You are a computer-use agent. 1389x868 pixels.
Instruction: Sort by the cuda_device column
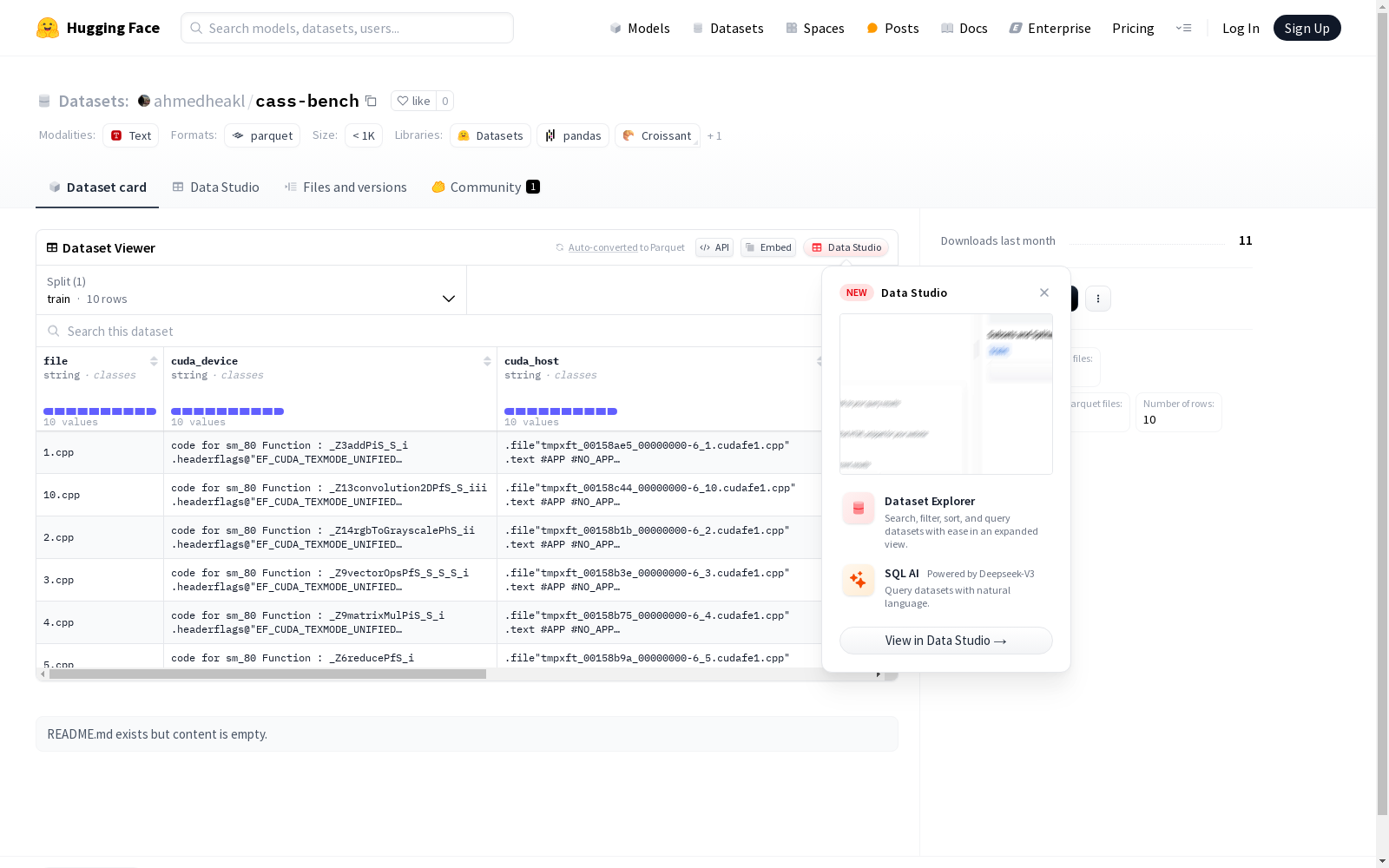click(x=487, y=361)
